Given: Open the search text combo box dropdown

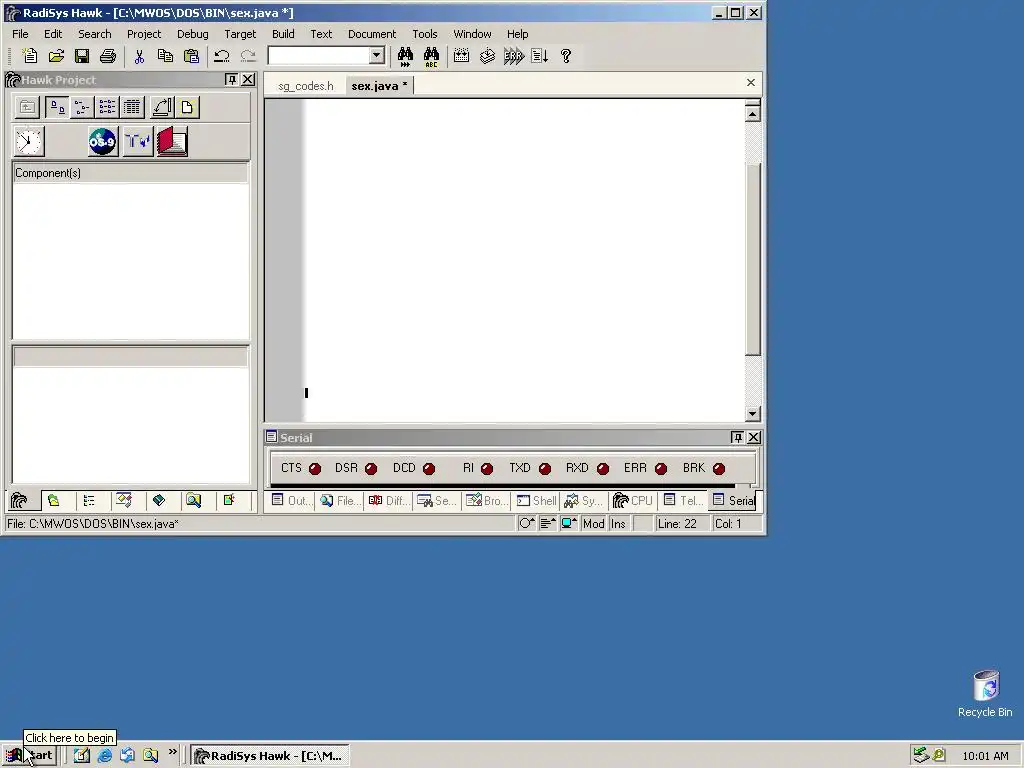Looking at the screenshot, I should pyautogui.click(x=377, y=56).
